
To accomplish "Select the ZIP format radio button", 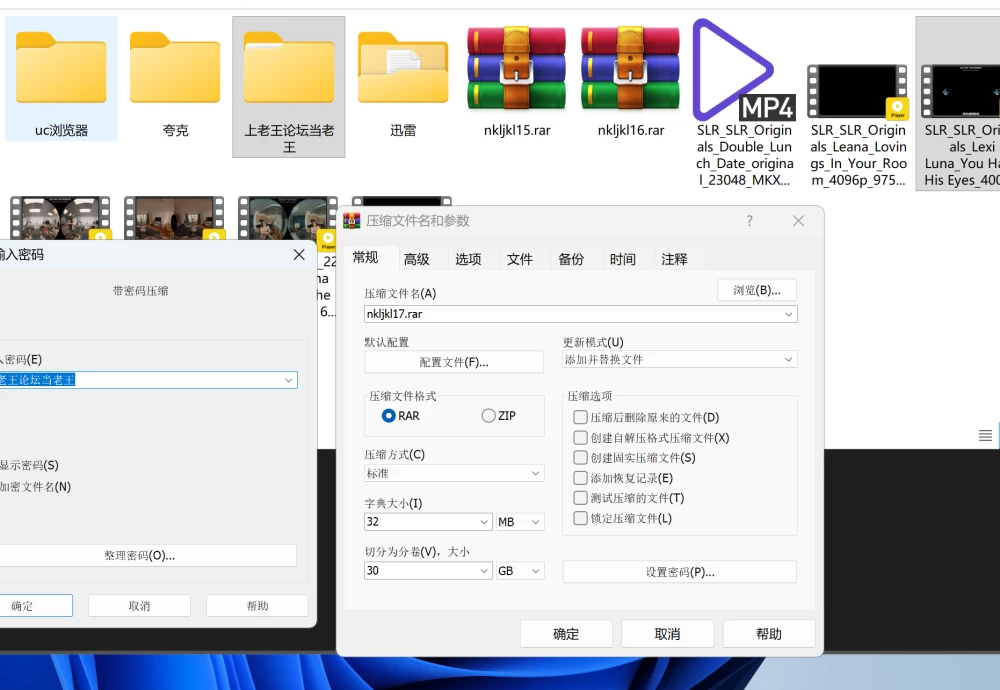I will pyautogui.click(x=489, y=416).
